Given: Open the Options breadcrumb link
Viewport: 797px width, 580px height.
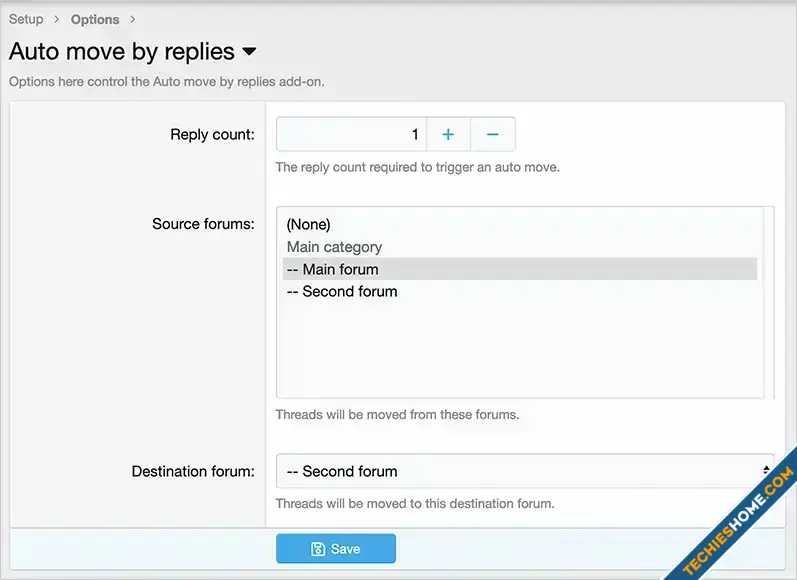Looking at the screenshot, I should pyautogui.click(x=95, y=19).
